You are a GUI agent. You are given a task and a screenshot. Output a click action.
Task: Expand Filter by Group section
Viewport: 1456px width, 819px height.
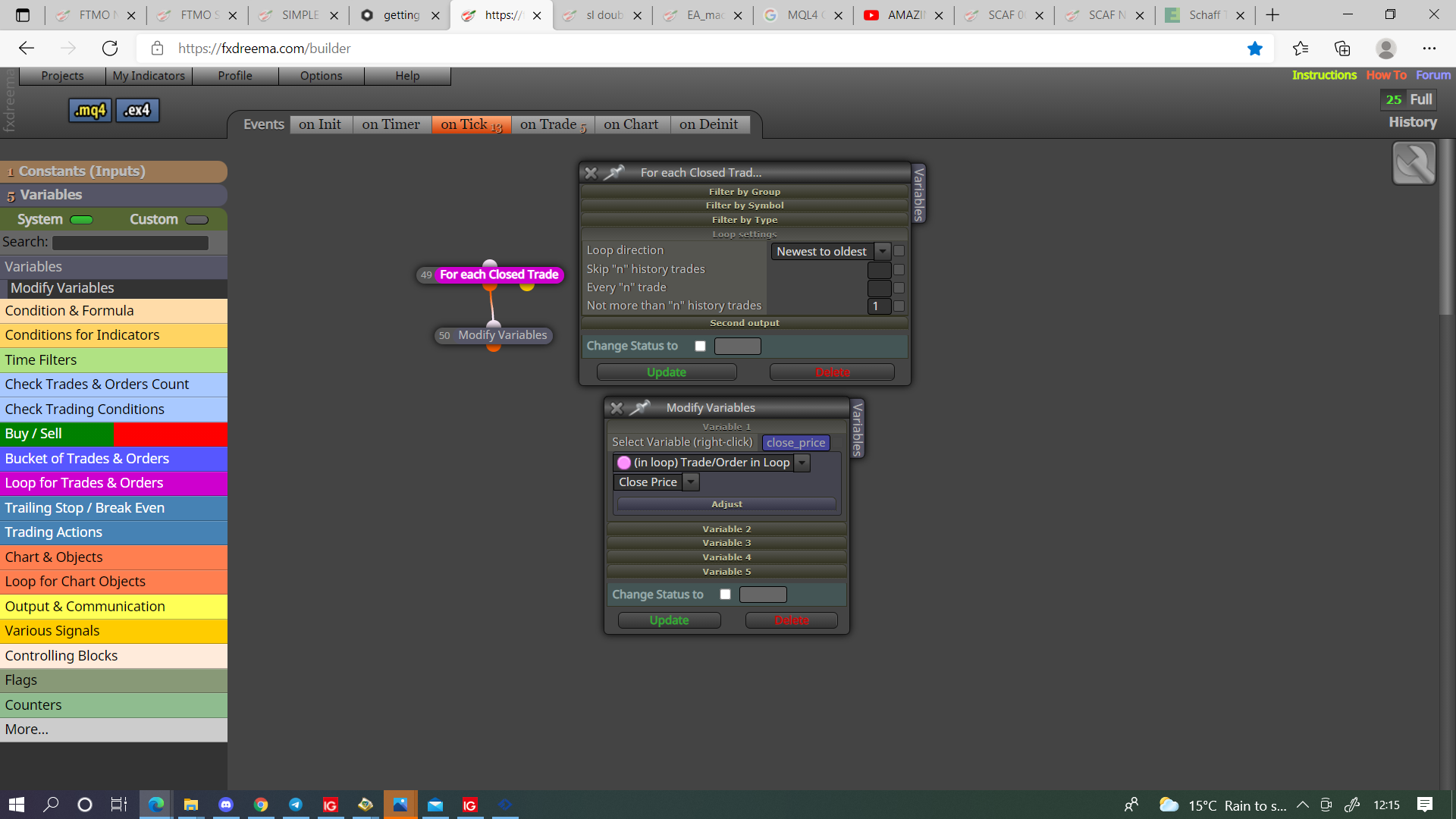click(745, 192)
